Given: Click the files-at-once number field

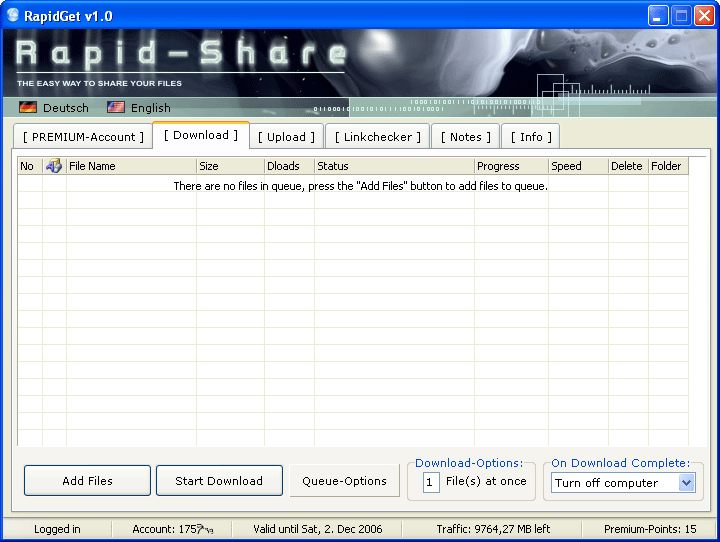Looking at the screenshot, I should coord(431,482).
